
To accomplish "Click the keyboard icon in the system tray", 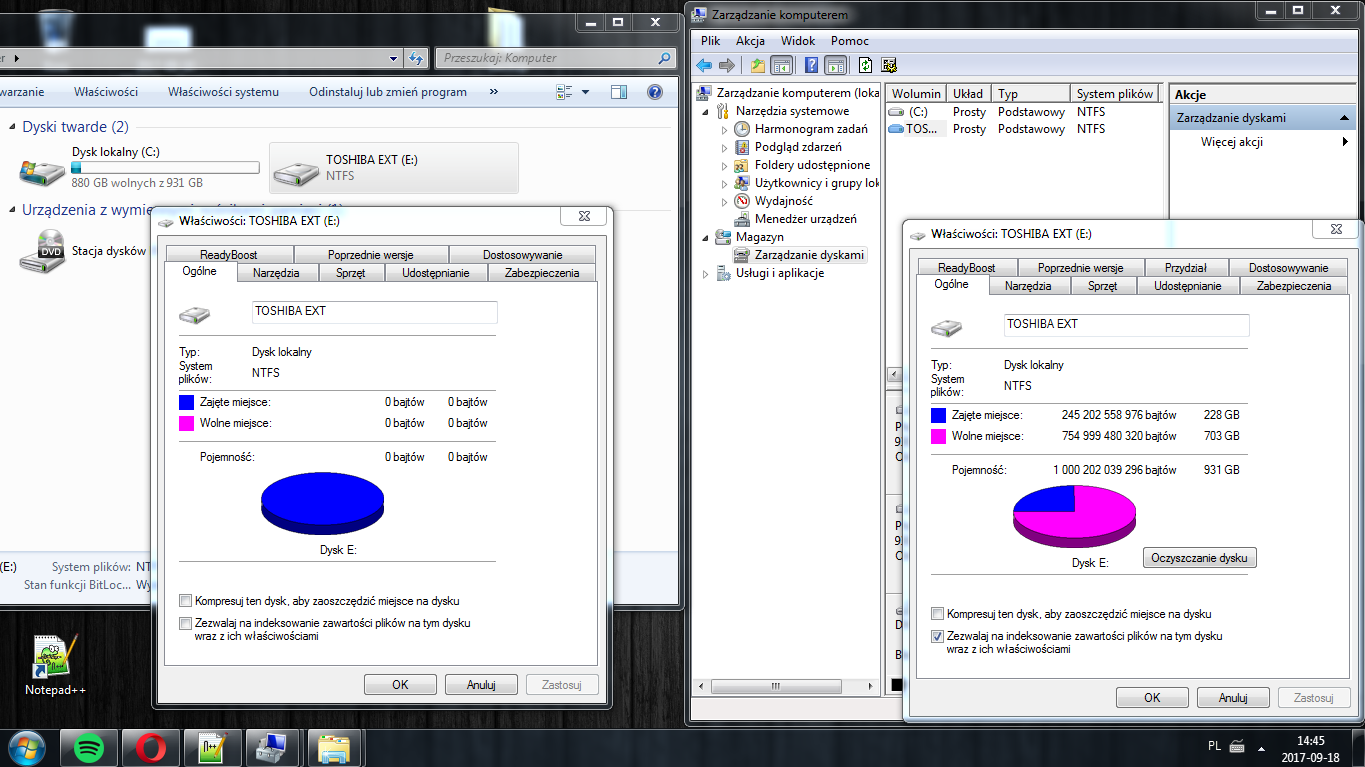I will click(x=1237, y=747).
